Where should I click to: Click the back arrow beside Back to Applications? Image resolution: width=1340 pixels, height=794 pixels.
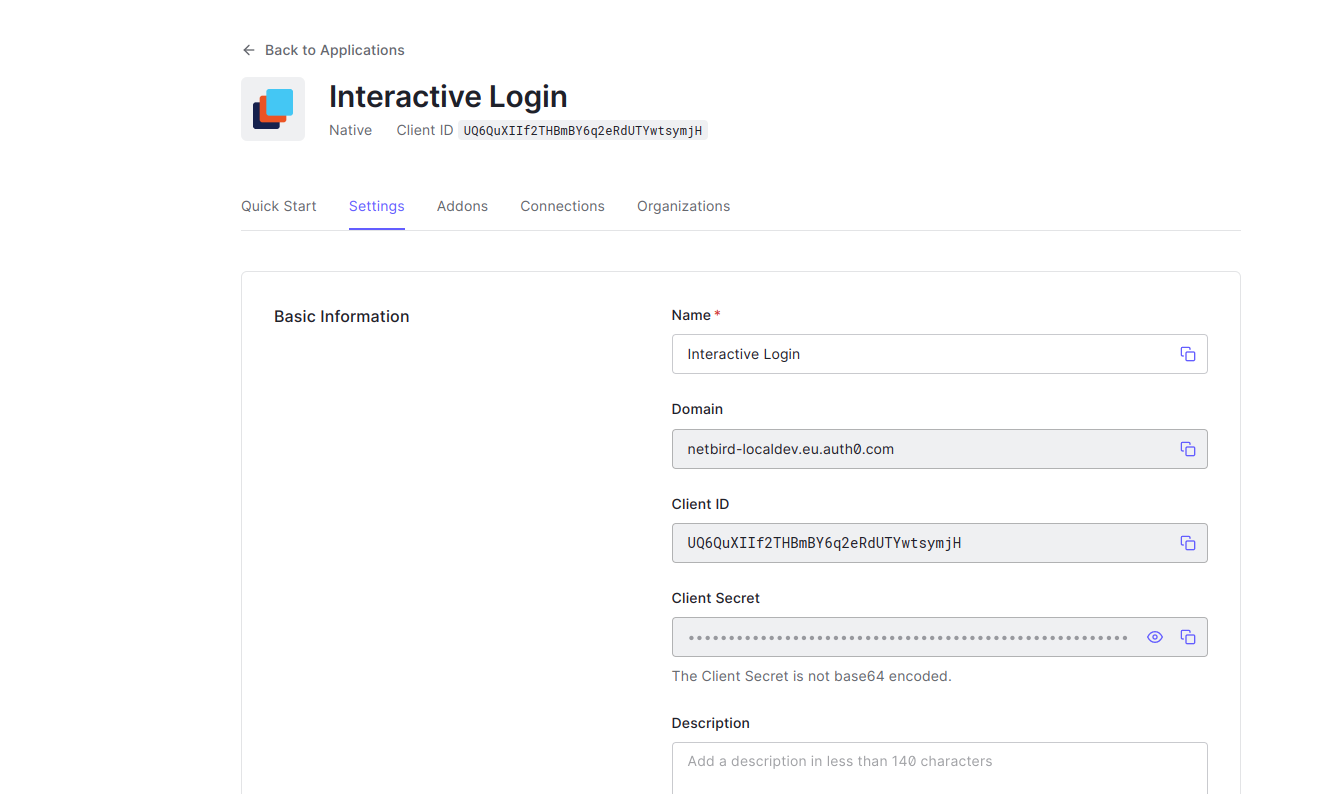pos(248,49)
